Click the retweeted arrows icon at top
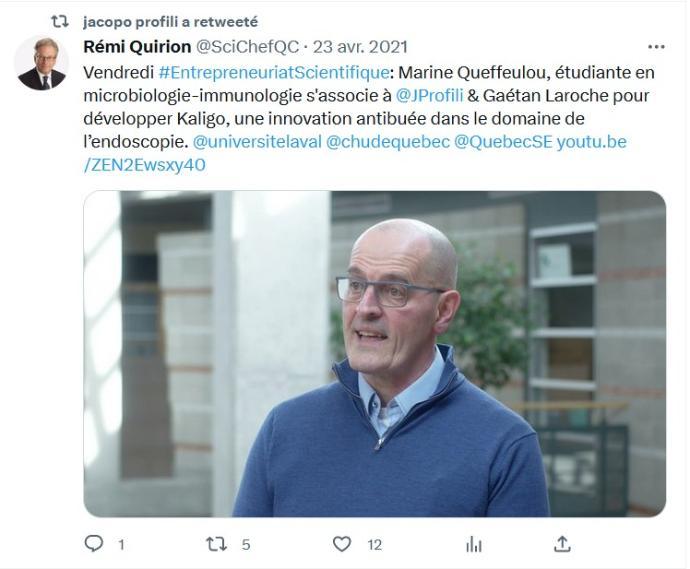The image size is (690, 569). [x=60, y=22]
